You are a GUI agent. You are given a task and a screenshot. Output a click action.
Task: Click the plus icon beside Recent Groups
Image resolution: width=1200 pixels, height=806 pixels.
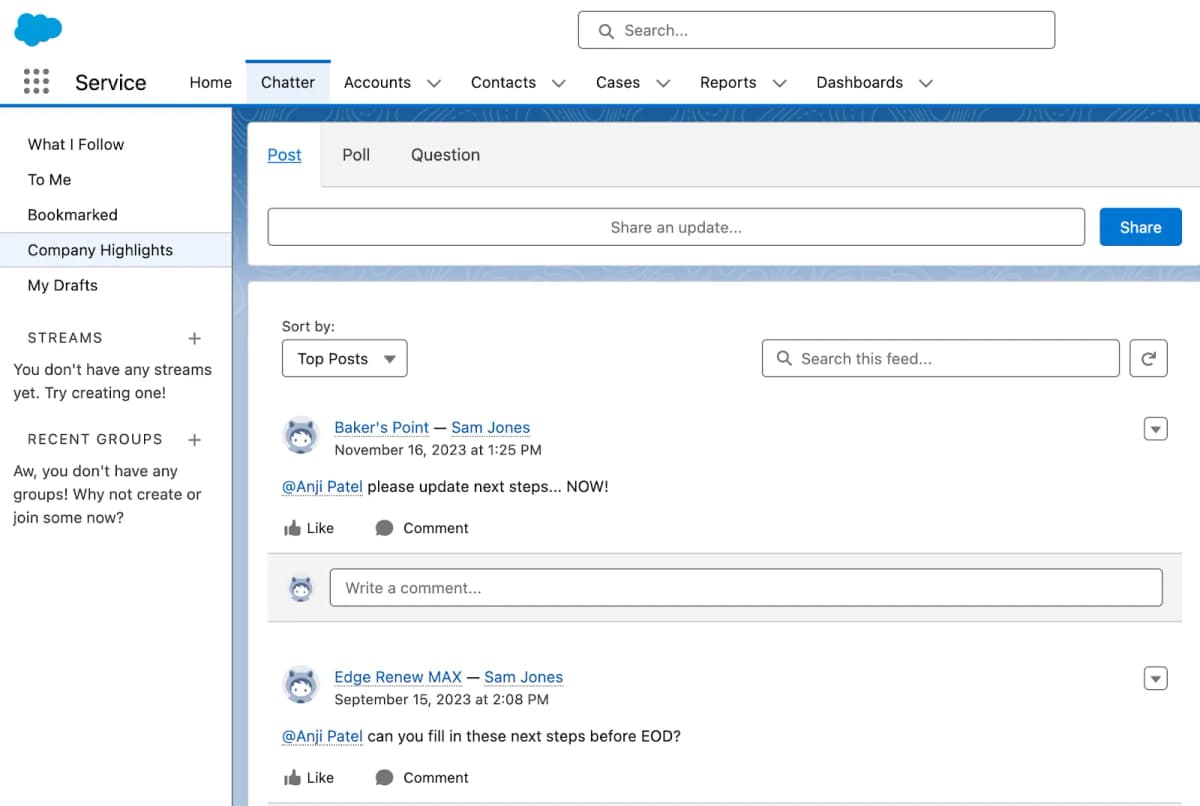[x=195, y=439]
